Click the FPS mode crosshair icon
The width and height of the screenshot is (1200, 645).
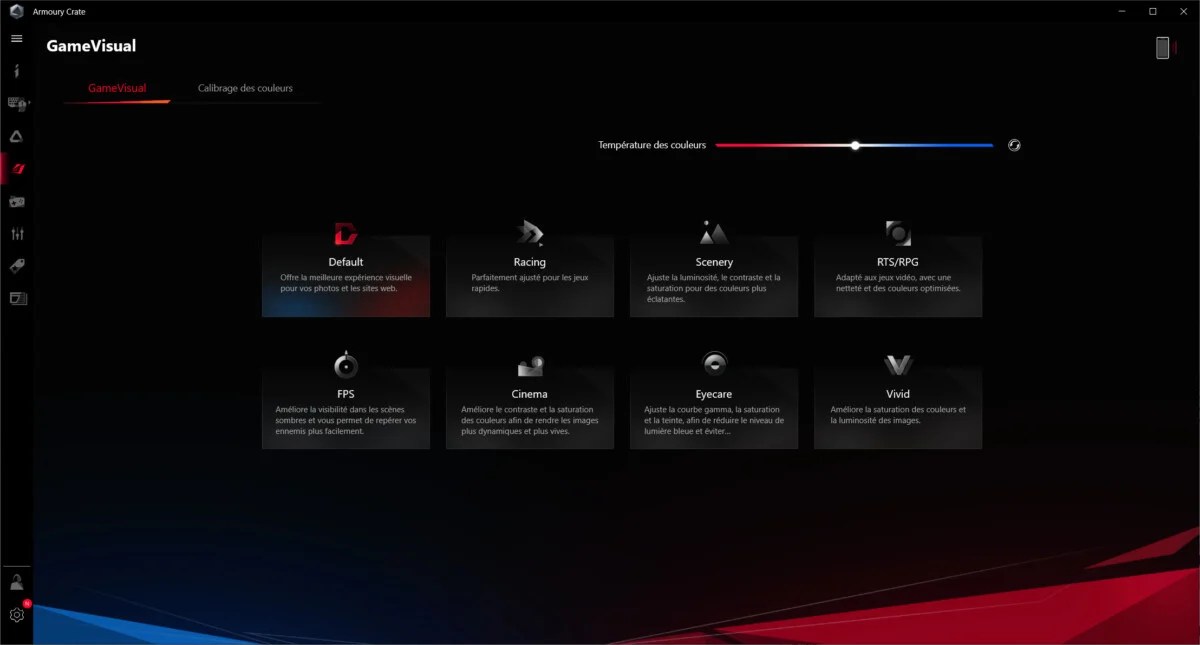pos(346,364)
